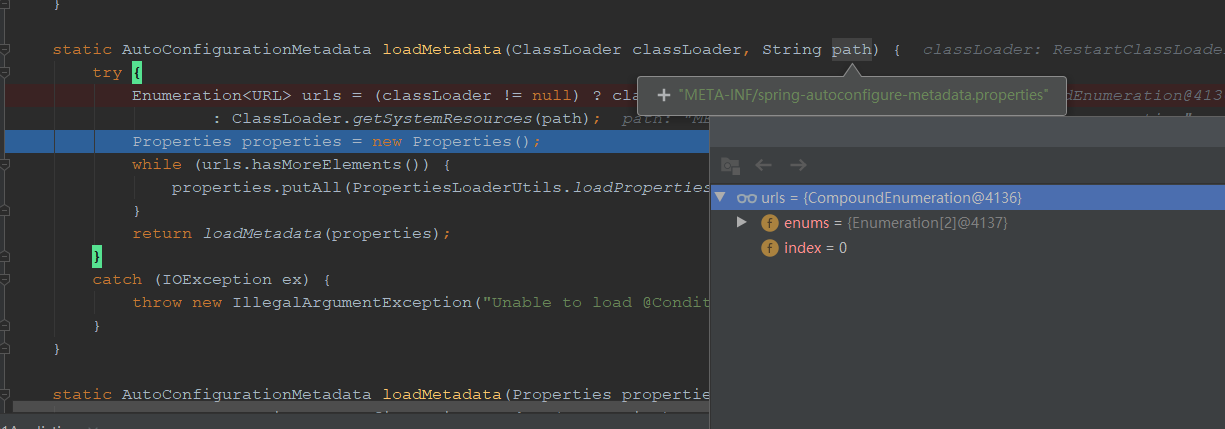Collapse the while loop fold marker

click(6, 164)
